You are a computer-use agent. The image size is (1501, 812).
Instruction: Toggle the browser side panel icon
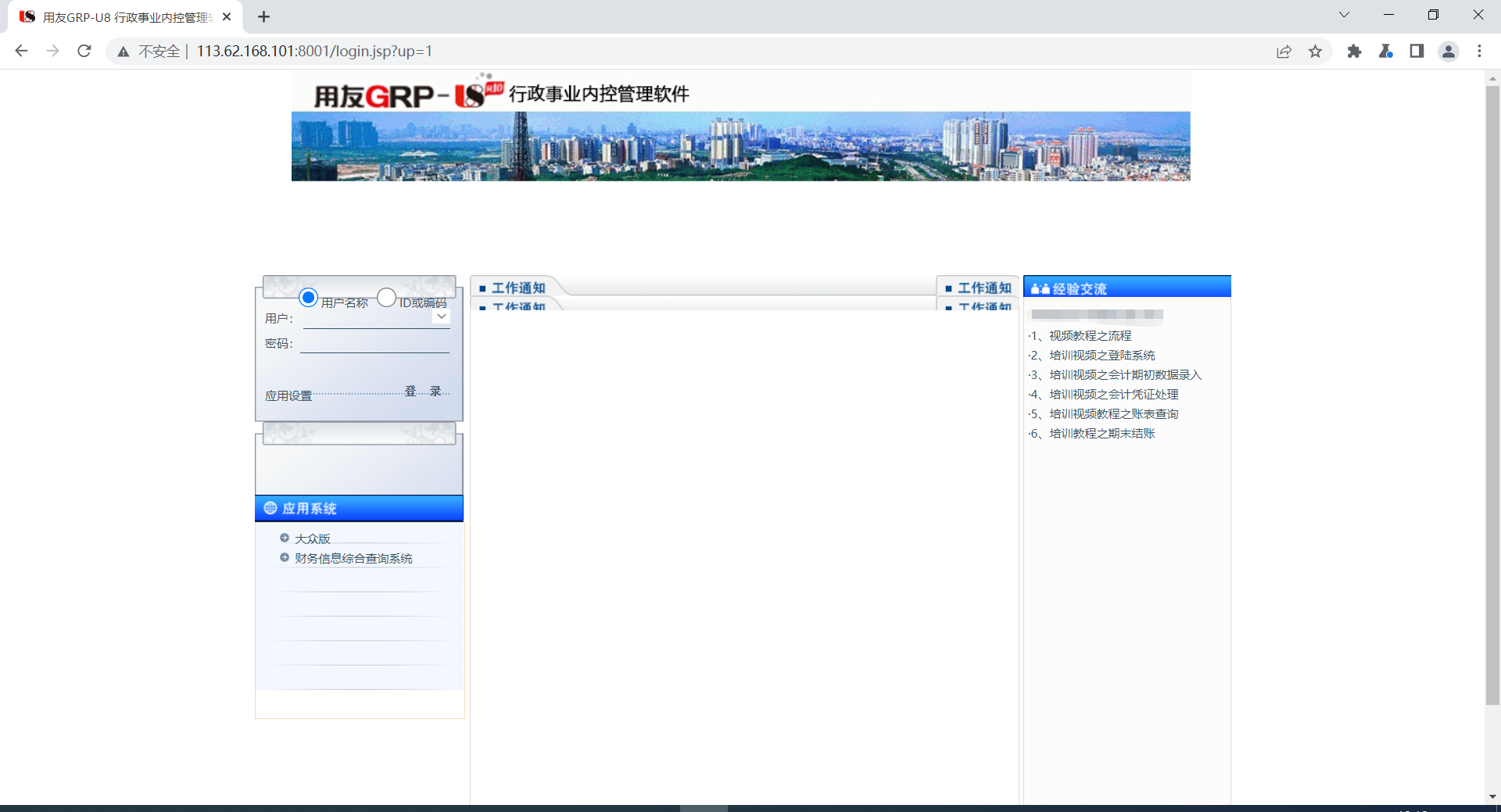[x=1417, y=51]
